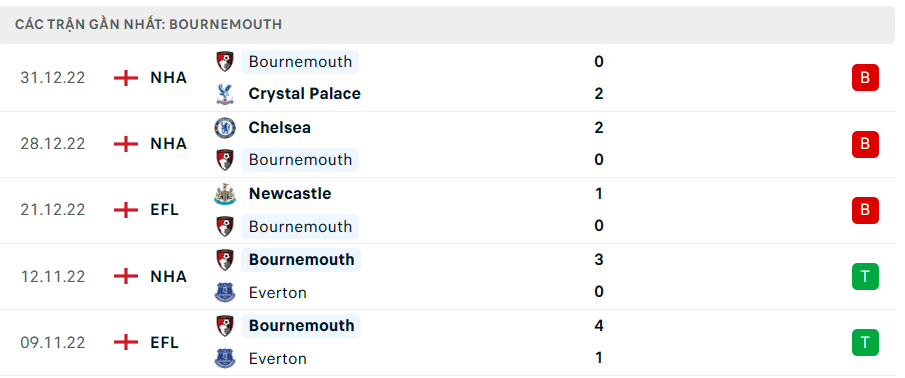Click the England flag on the 28.12.22 row
The width and height of the screenshot is (905, 378).
pyautogui.click(x=126, y=144)
